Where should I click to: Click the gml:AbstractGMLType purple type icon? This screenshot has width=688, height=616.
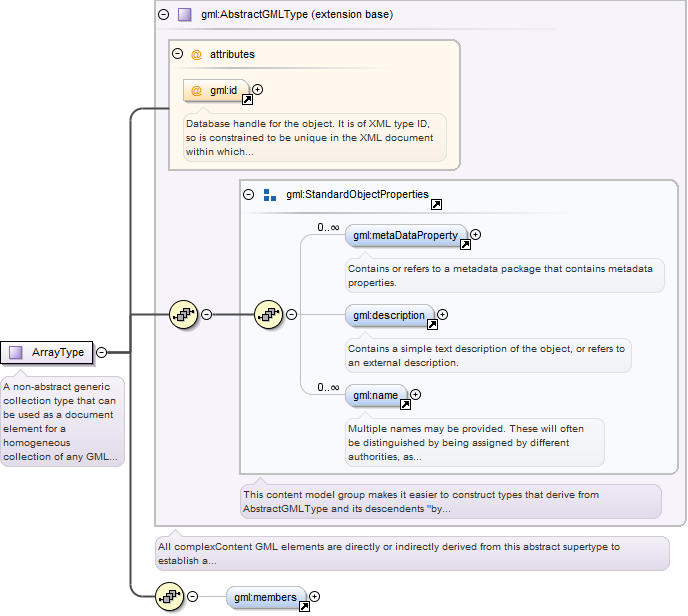pos(185,14)
